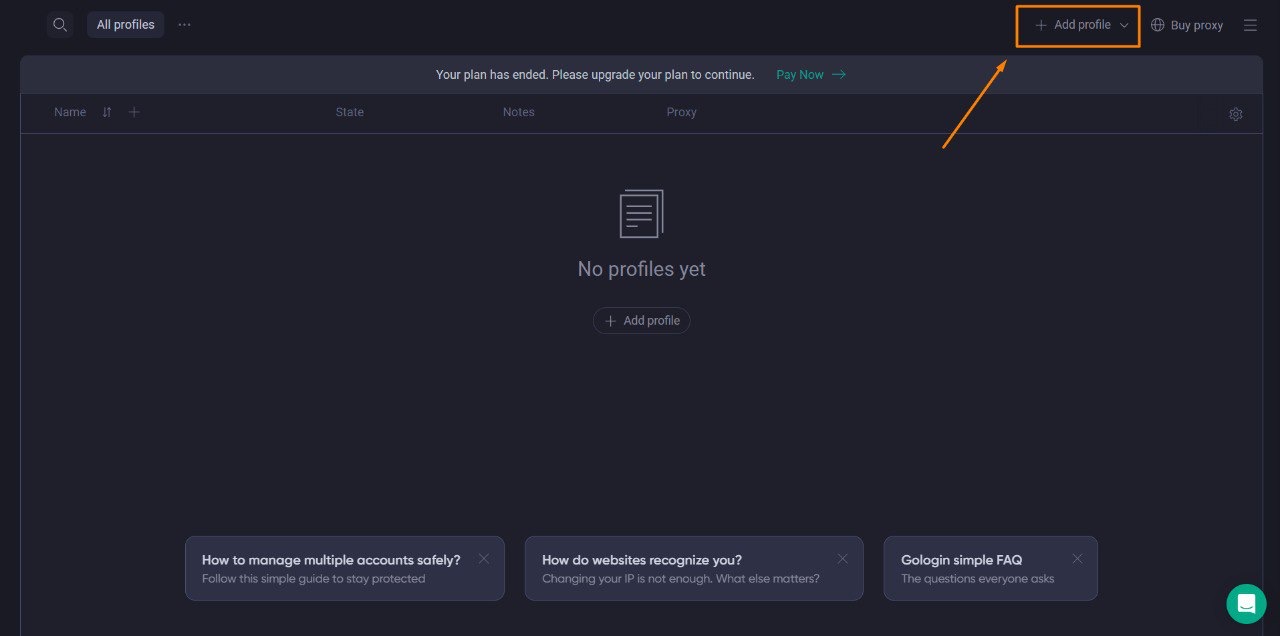Open the search magnifier icon
This screenshot has height=636, width=1280.
pos(60,24)
